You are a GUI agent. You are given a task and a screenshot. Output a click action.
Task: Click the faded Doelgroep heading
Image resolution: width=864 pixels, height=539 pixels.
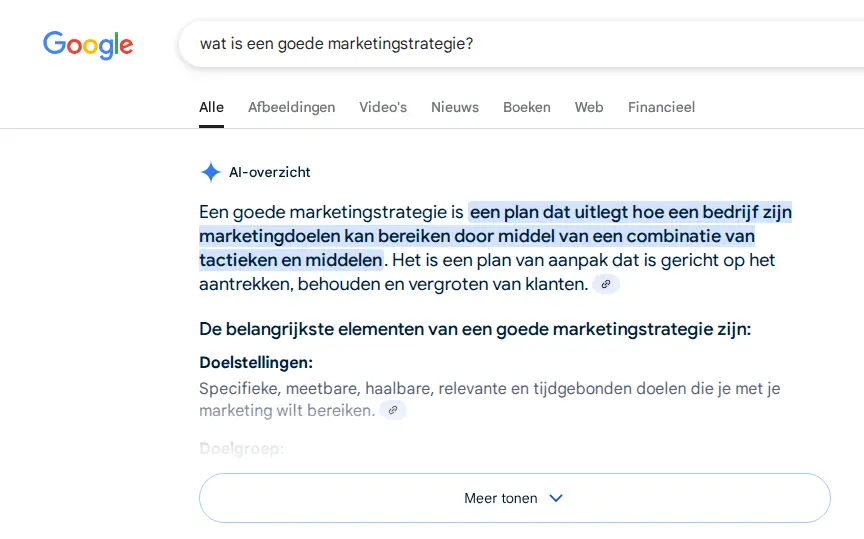(241, 449)
